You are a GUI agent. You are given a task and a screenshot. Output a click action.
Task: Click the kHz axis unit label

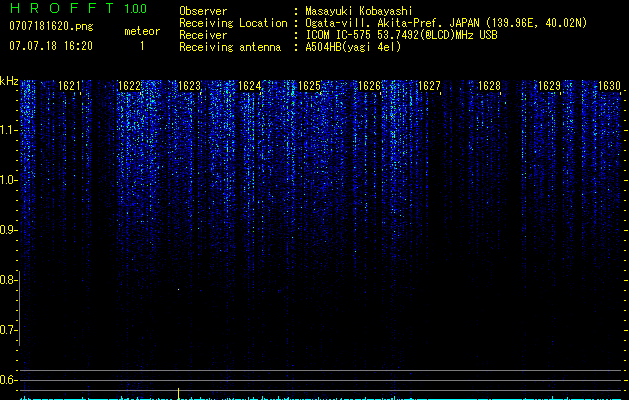[9, 81]
